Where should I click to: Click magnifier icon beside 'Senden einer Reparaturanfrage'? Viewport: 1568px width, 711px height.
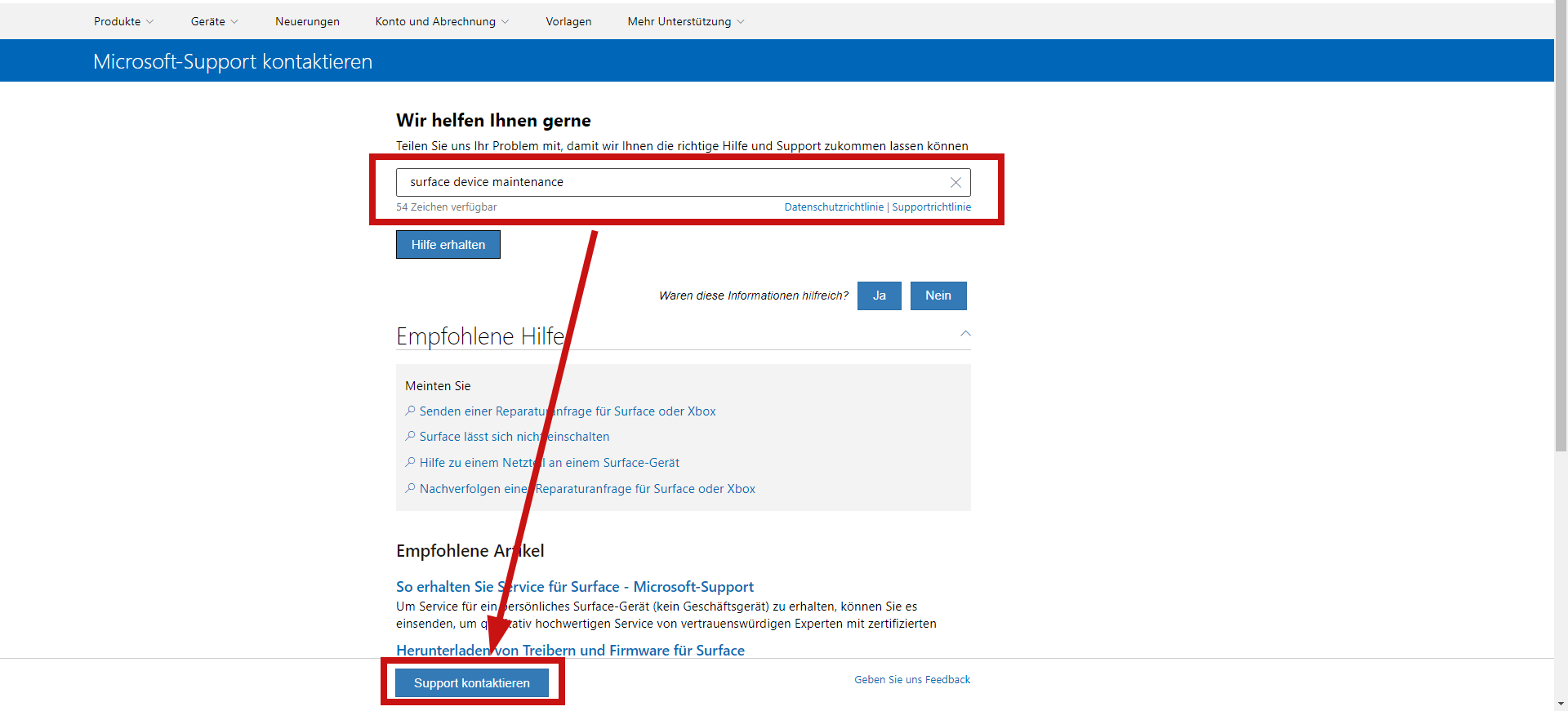[x=410, y=411]
